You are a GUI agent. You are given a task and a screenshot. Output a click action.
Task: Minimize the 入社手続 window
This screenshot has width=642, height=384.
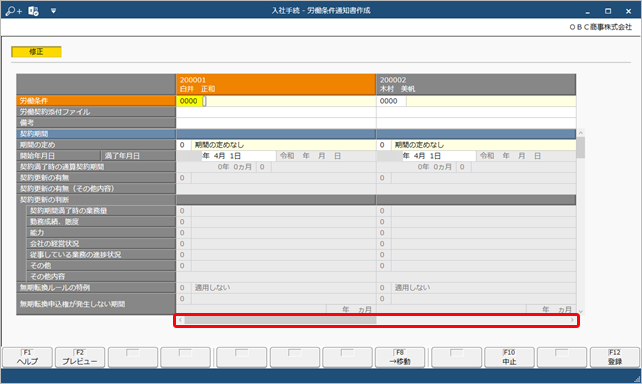[587, 11]
